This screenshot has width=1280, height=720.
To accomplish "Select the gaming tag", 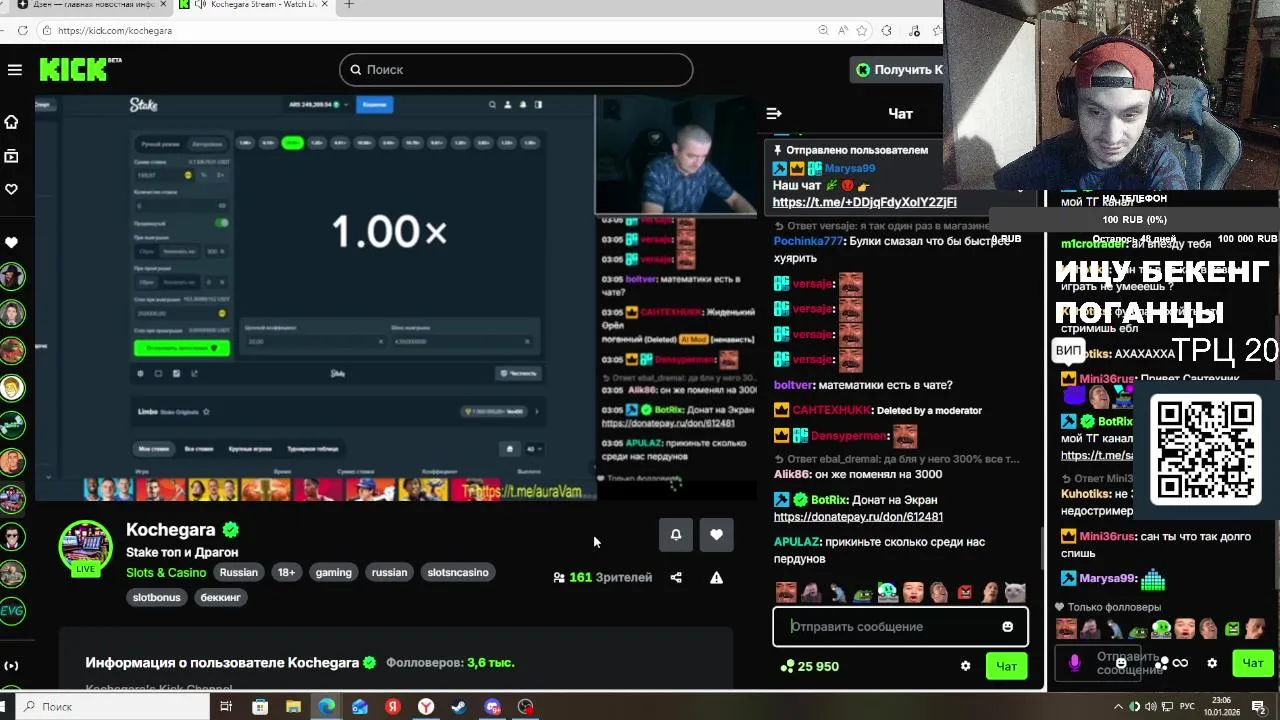I will coord(333,572).
